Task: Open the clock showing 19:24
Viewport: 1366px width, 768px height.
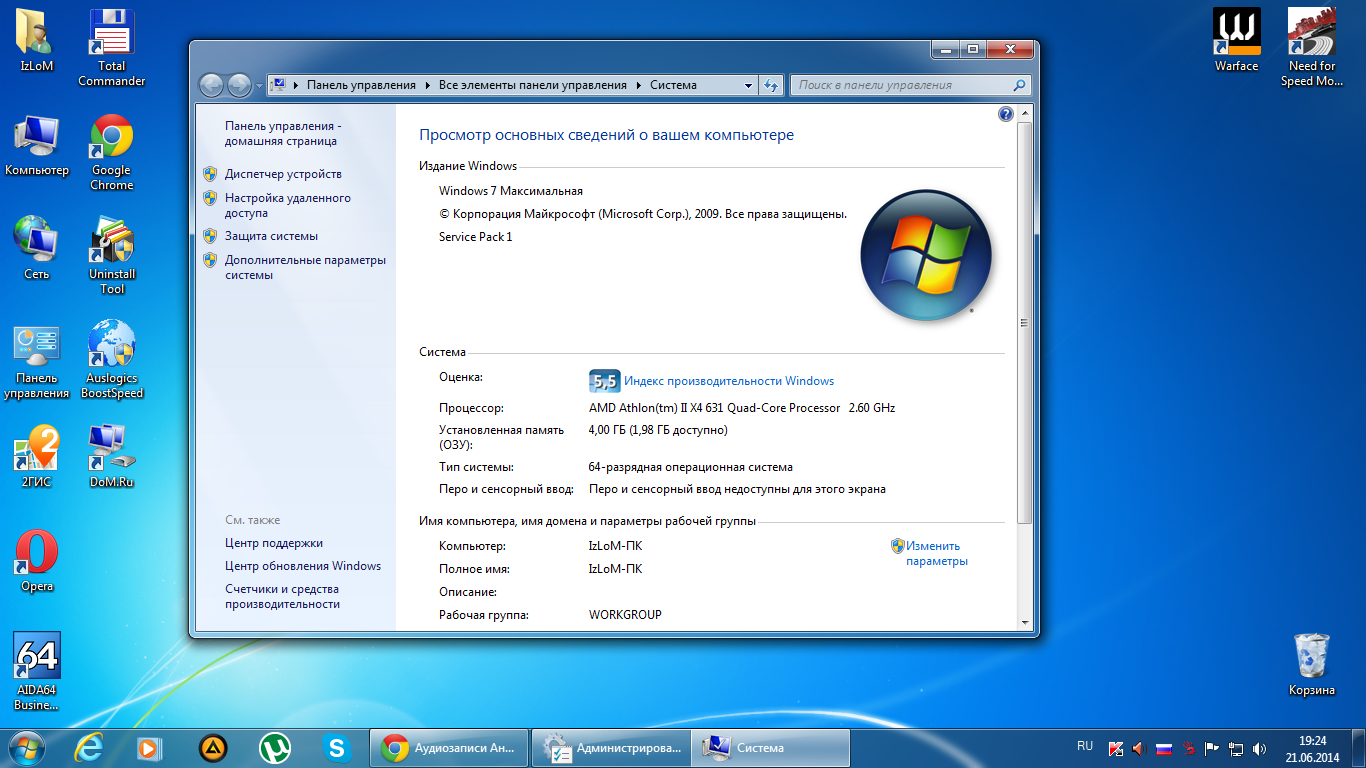Action: point(1312,748)
